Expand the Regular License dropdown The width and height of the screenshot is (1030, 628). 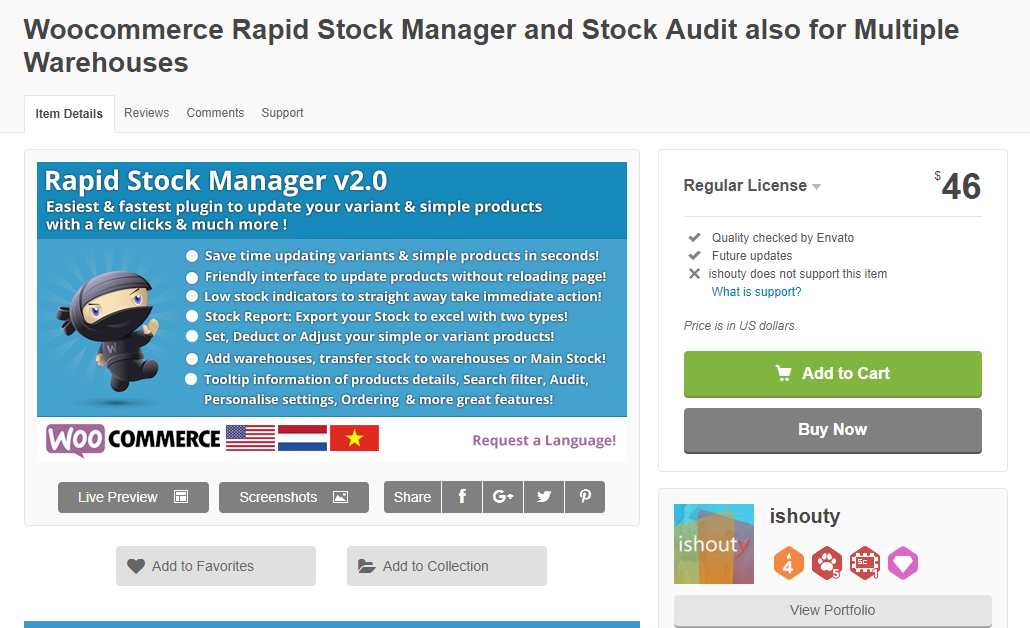[752, 186]
